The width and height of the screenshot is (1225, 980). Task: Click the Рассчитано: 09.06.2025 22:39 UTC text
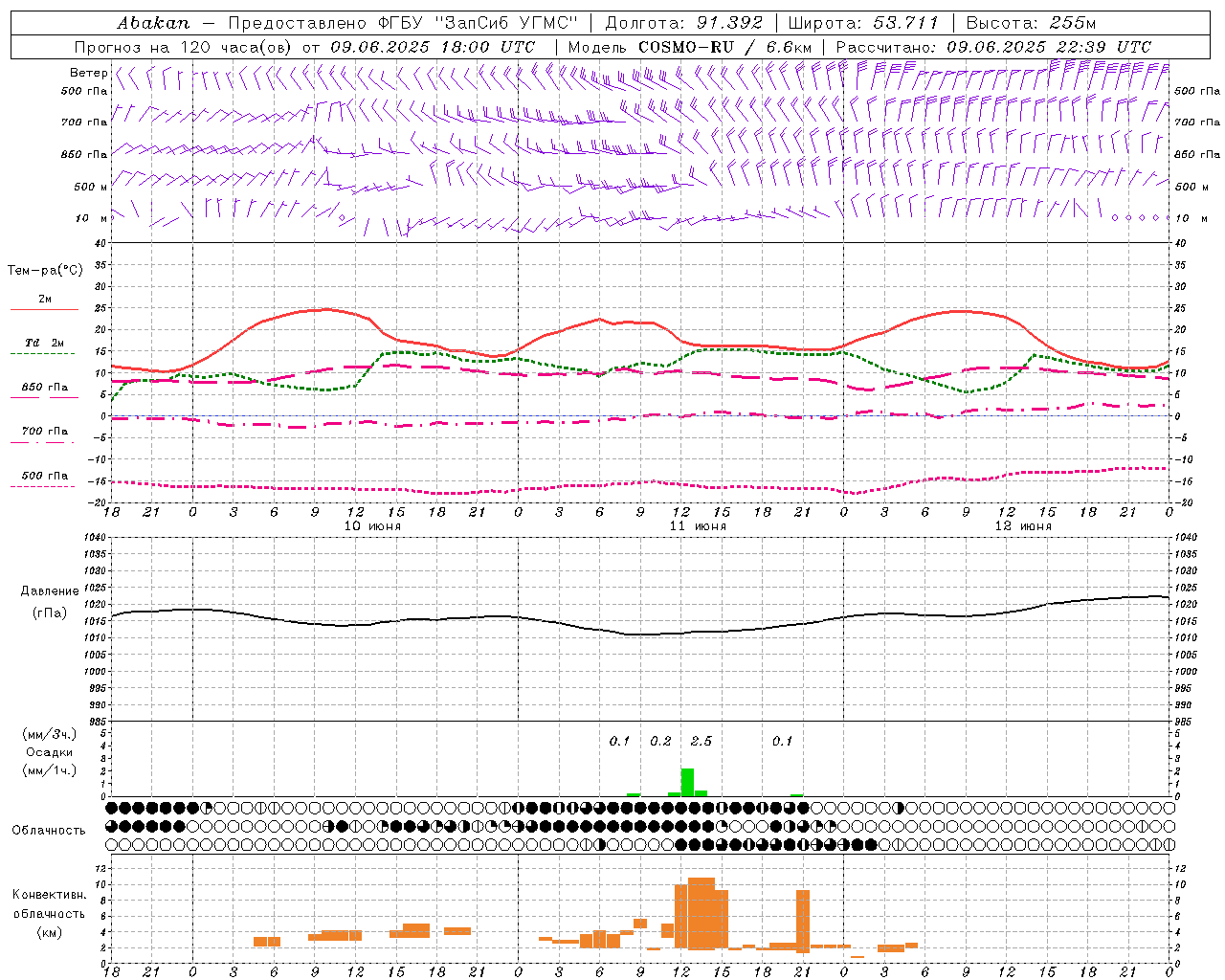993,47
